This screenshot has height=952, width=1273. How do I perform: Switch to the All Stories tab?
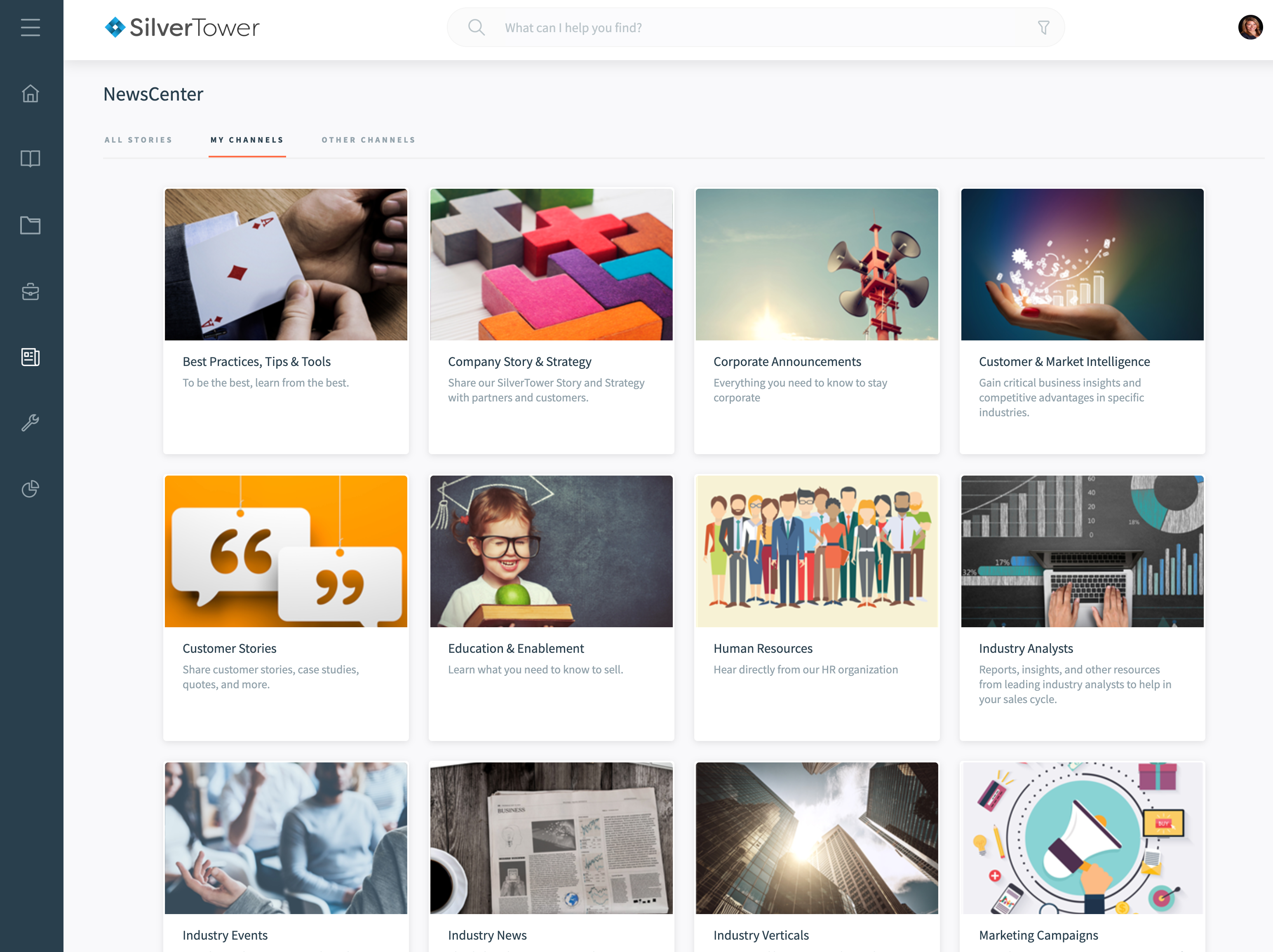pyautogui.click(x=138, y=140)
